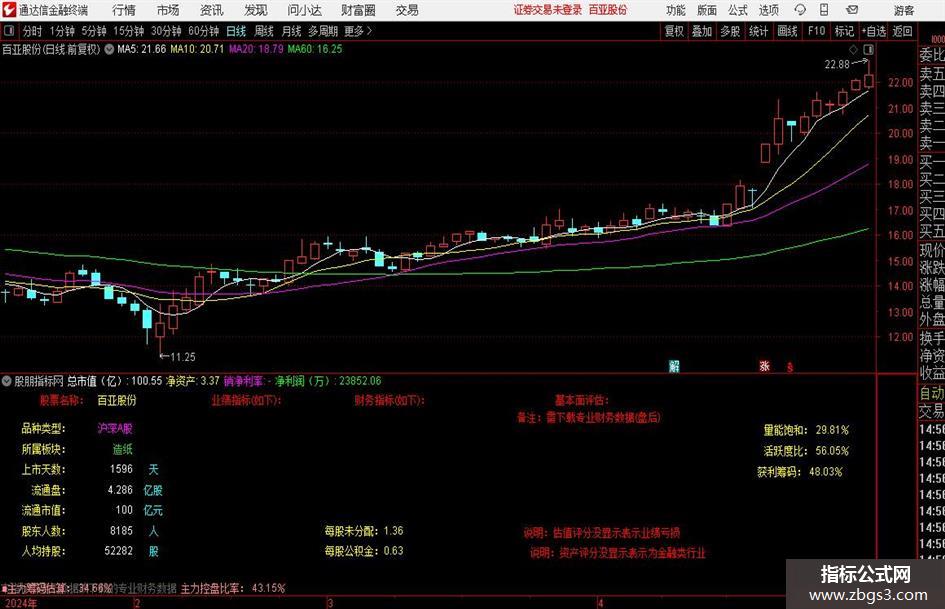Click the 获利筹码 48.03% value
Image resolution: width=945 pixels, height=609 pixels.
(826, 472)
